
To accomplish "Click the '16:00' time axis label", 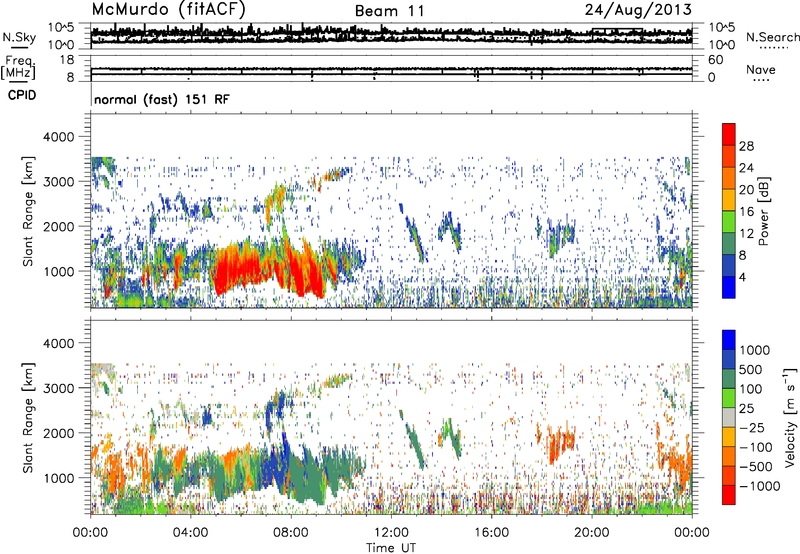I will click(x=491, y=532).
